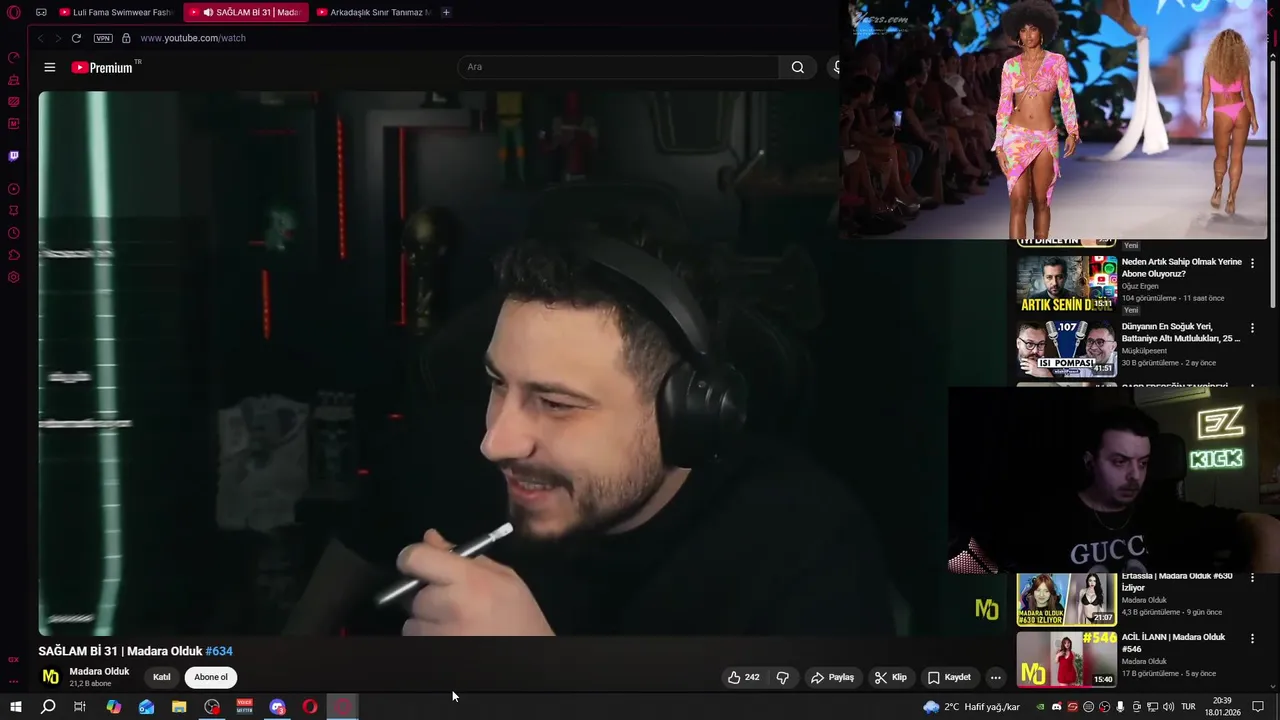
Task: Open the Player icon in Opera sidebar
Action: [x=14, y=189]
